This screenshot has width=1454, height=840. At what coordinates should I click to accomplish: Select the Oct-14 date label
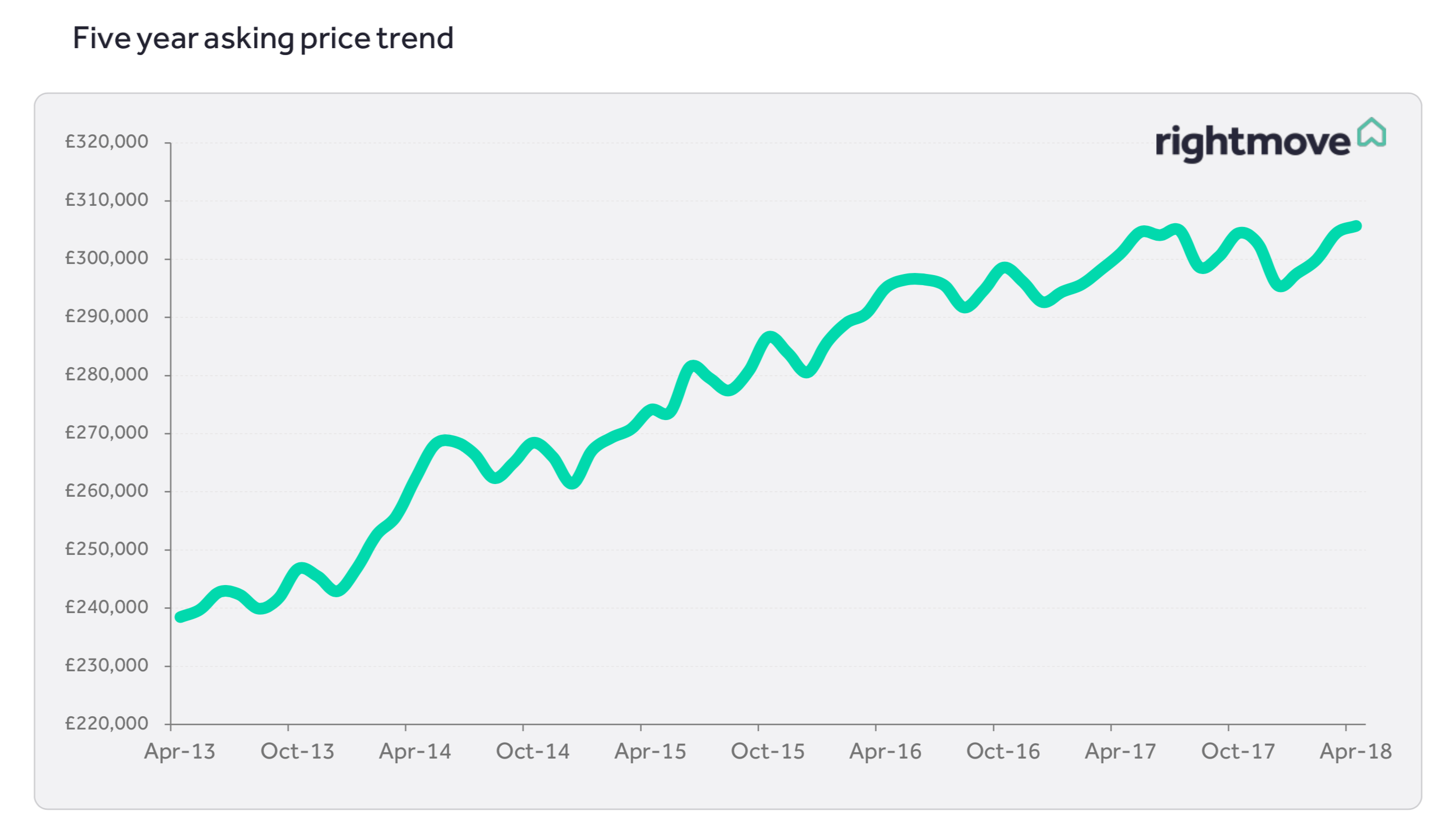point(533,752)
